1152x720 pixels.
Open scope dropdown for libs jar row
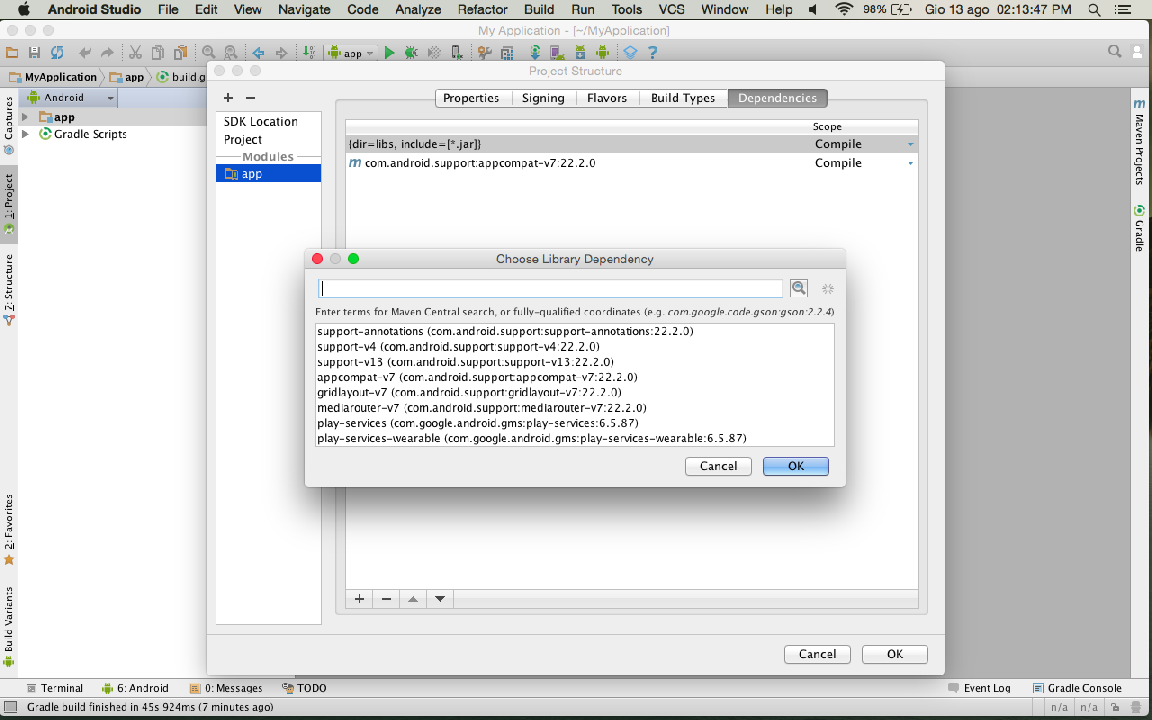click(x=910, y=145)
